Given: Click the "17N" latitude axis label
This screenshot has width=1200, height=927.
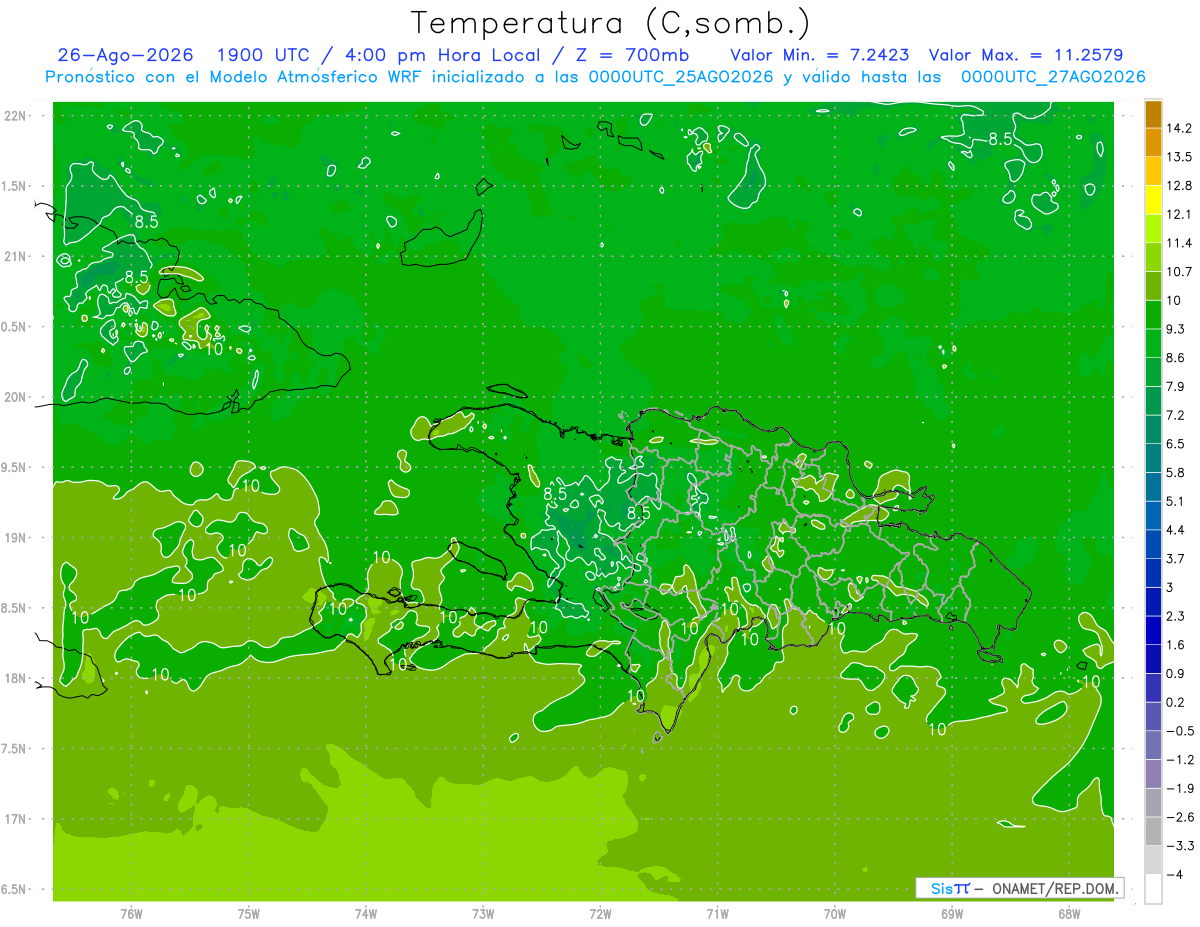Looking at the screenshot, I should pos(16,819).
